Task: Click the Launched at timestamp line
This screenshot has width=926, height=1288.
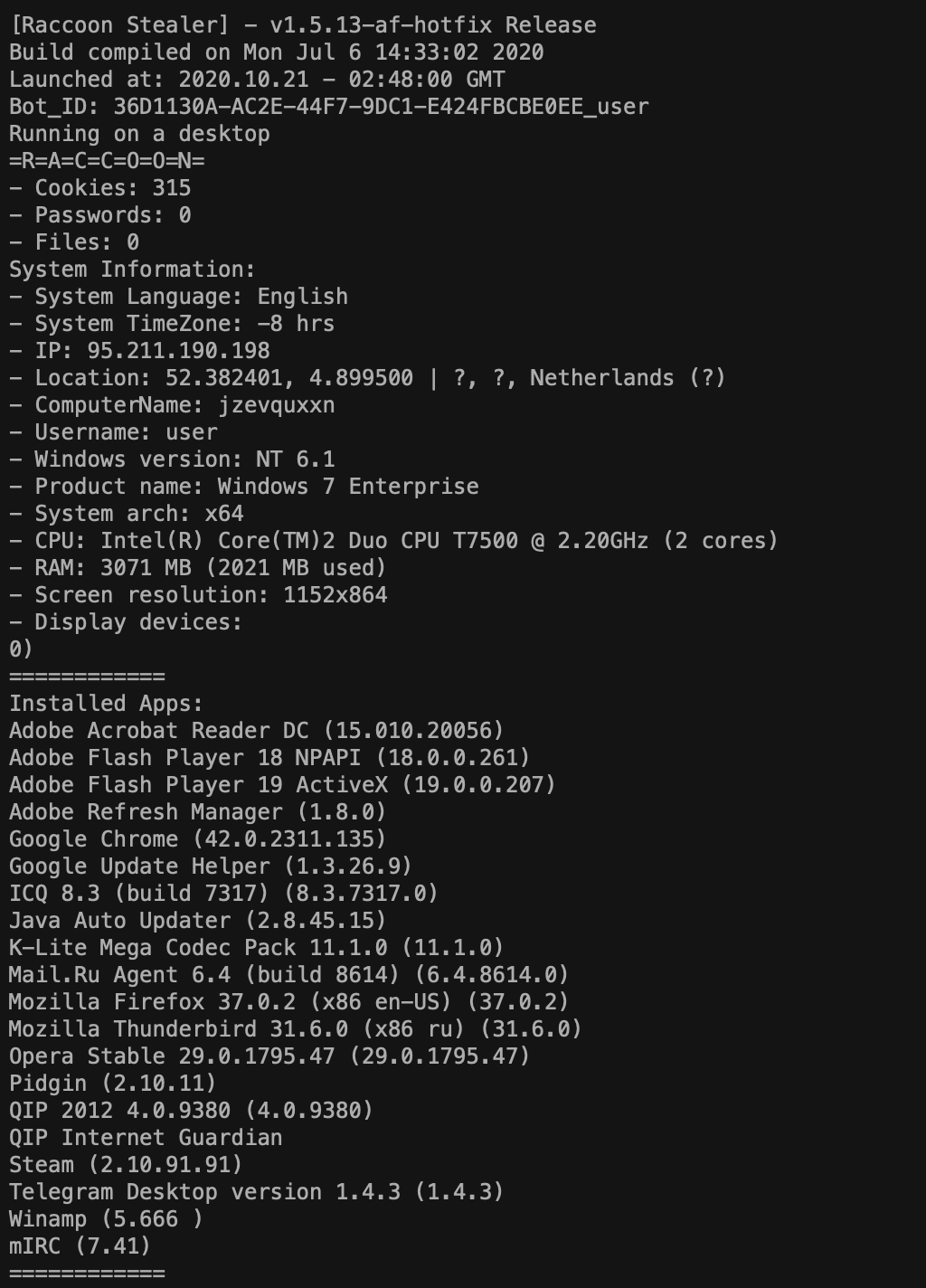Action: [x=257, y=80]
